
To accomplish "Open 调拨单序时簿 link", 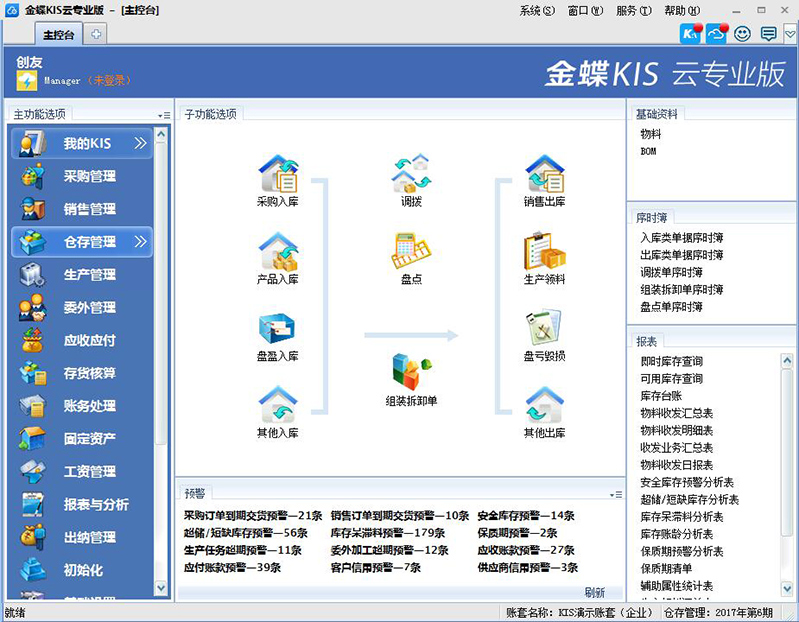I will (x=672, y=273).
